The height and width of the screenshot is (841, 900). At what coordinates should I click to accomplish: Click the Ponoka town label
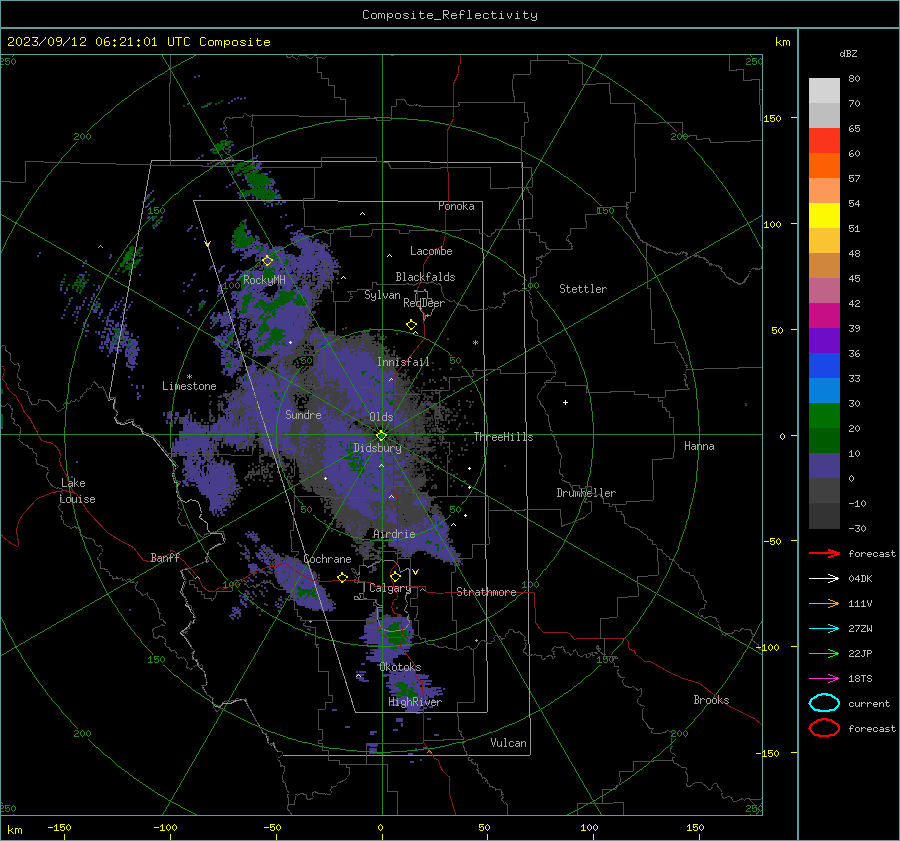456,206
